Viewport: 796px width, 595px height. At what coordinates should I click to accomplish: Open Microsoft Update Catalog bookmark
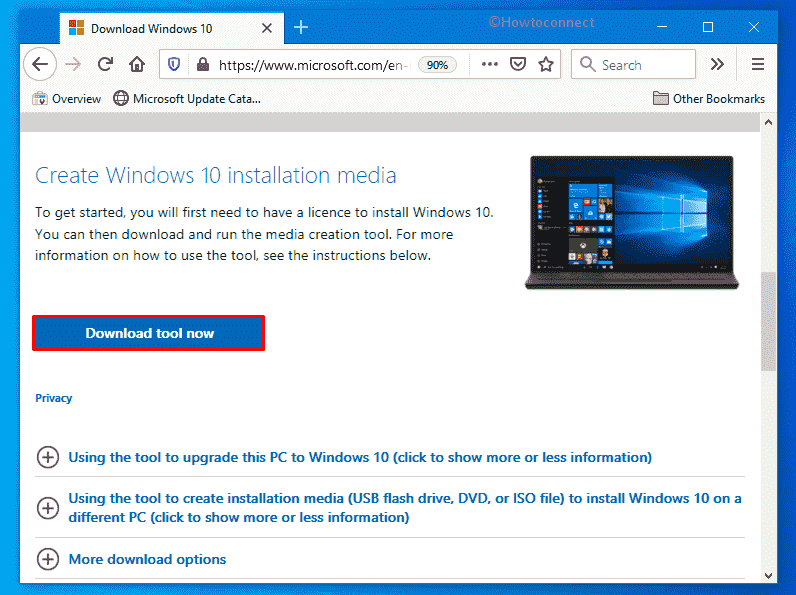tap(187, 98)
